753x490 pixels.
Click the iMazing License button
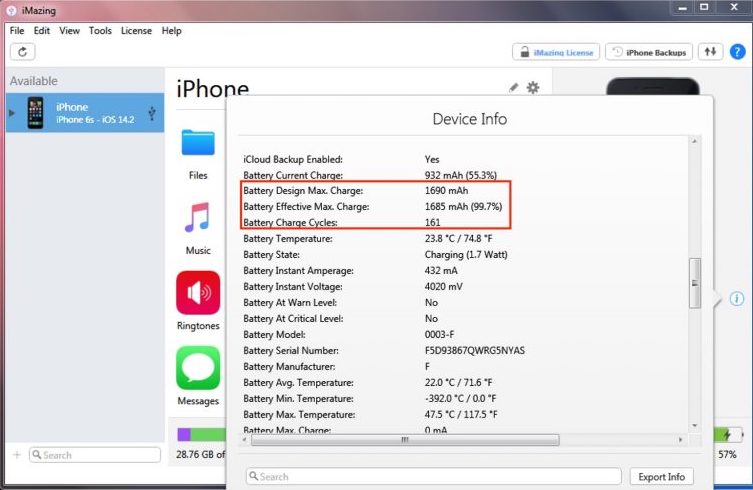(556, 52)
